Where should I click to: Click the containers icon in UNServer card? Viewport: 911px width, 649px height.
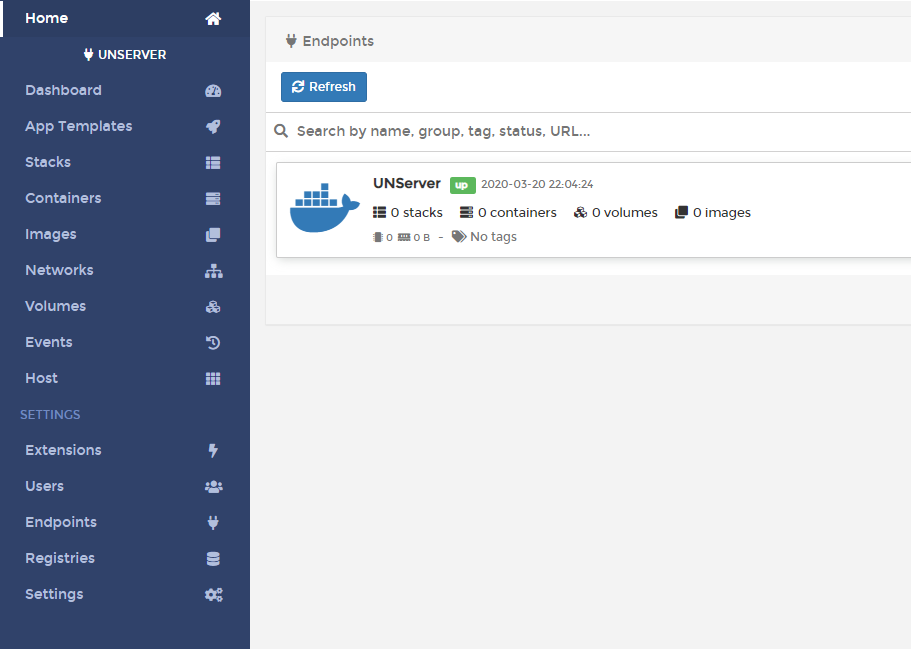pos(467,212)
